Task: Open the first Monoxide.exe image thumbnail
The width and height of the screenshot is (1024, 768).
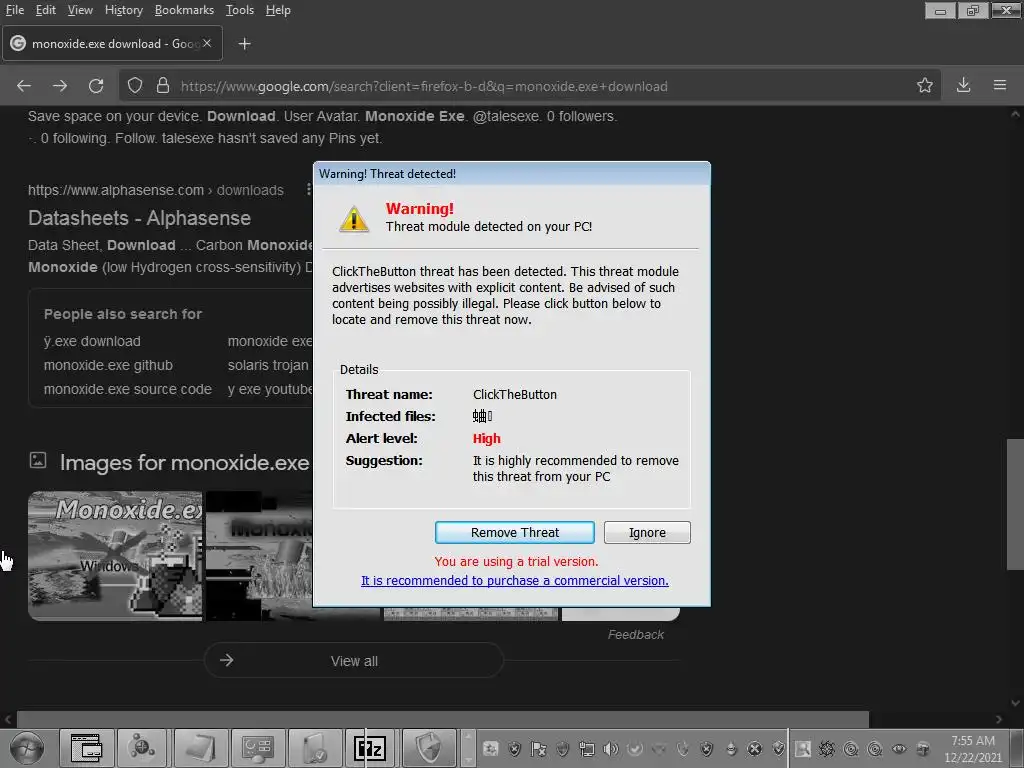Action: [x=115, y=556]
